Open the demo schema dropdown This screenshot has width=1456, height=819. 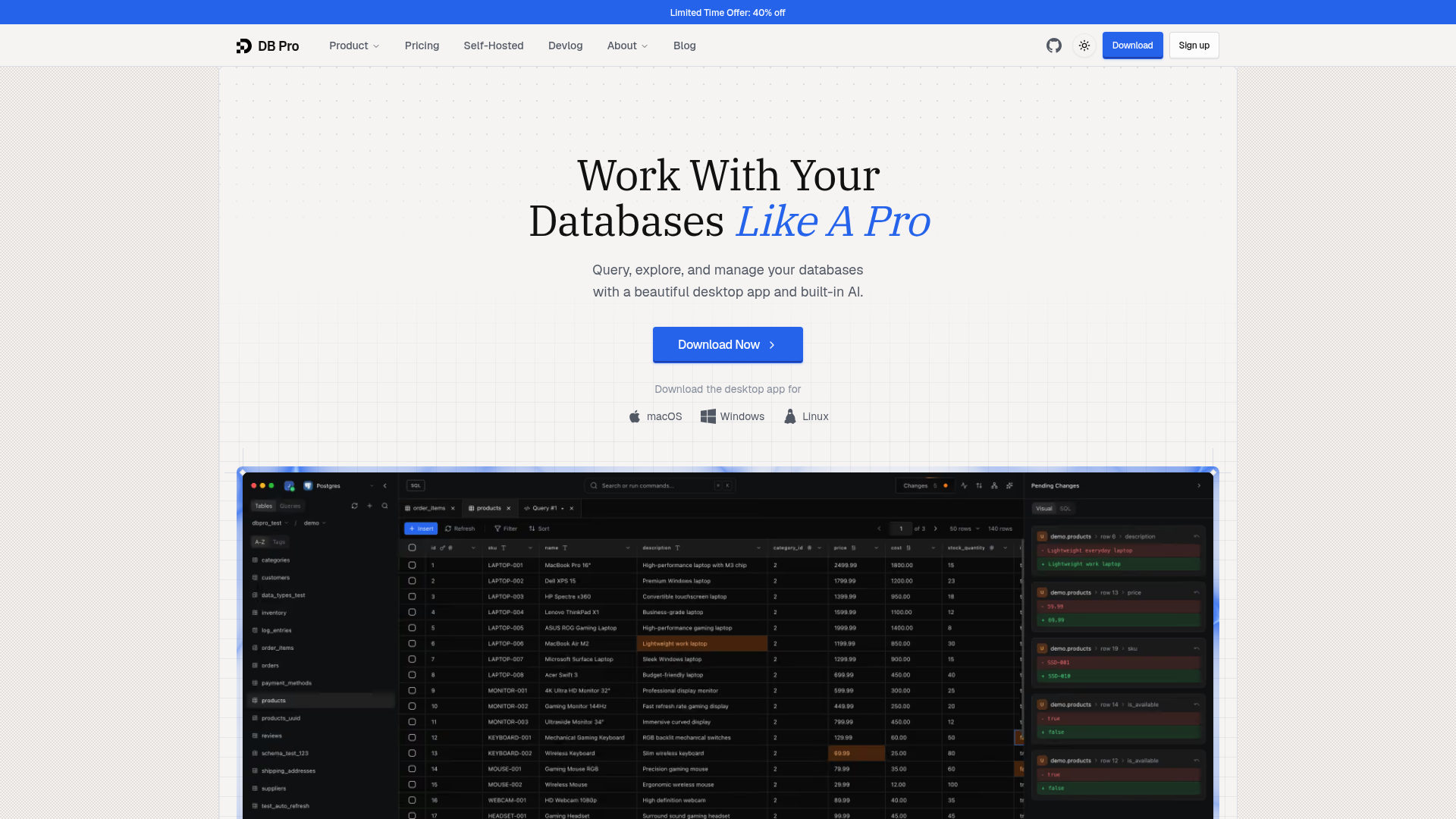click(315, 523)
